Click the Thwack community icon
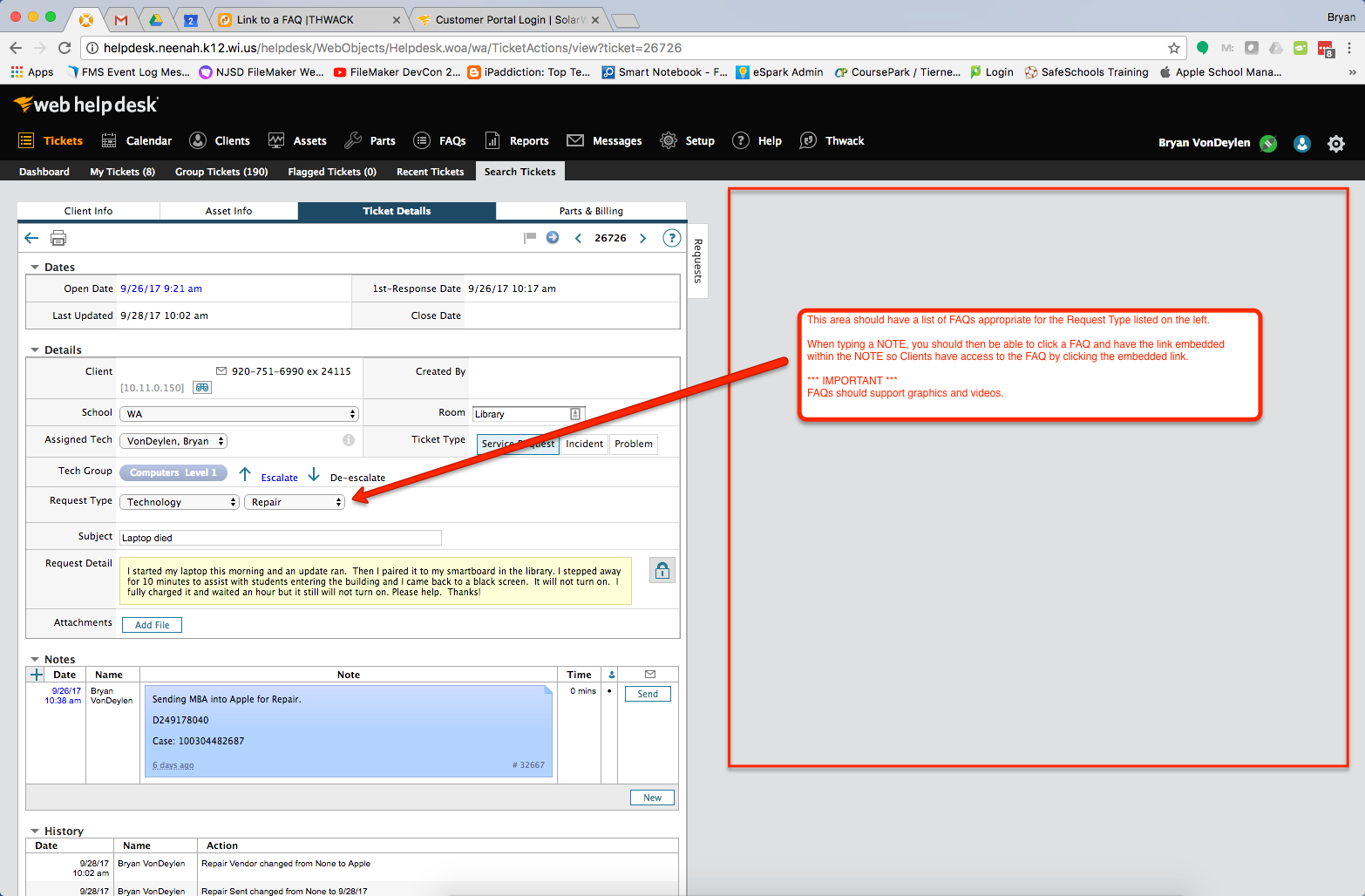 coord(808,140)
